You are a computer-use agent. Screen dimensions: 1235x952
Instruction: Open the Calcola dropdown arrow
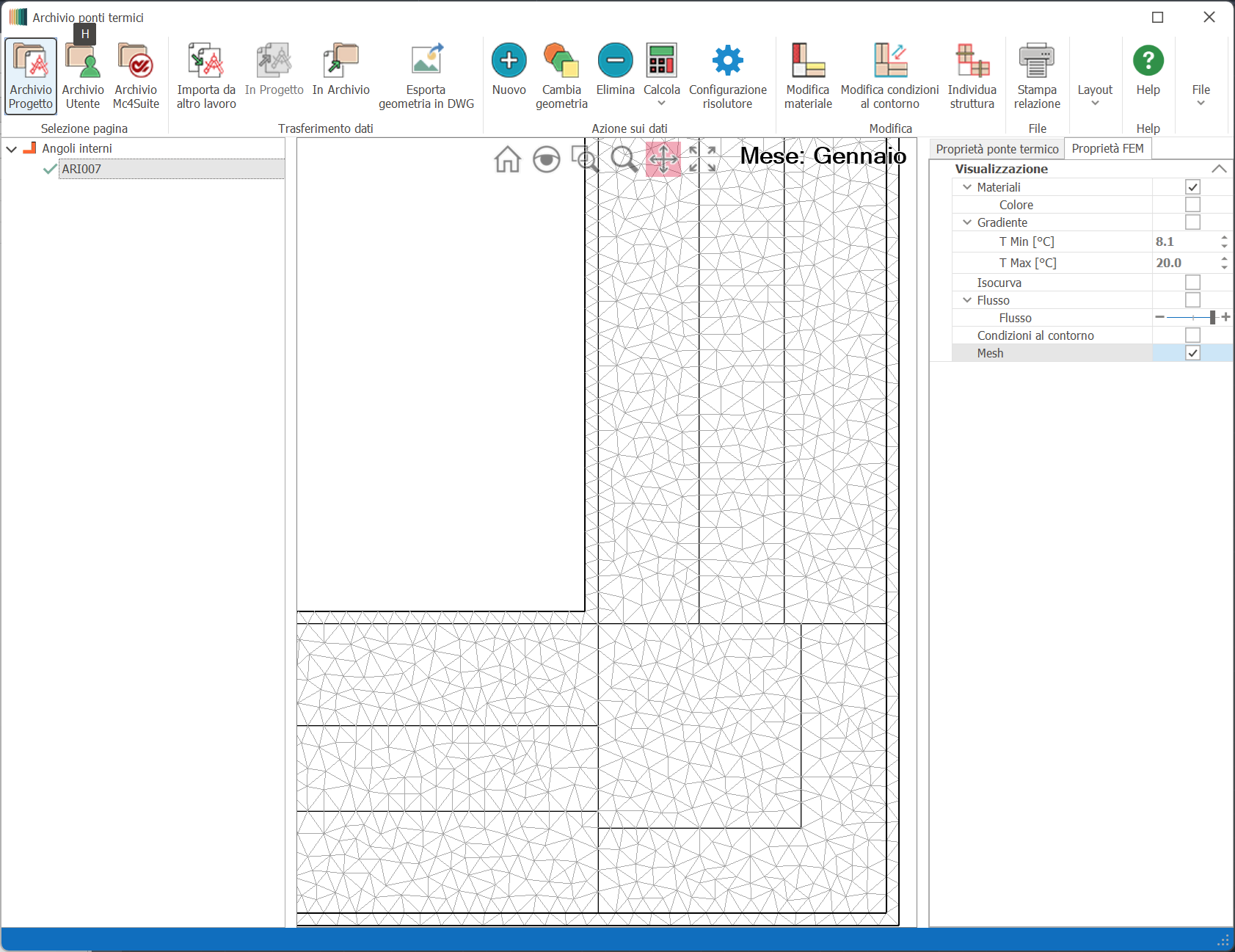tap(662, 103)
